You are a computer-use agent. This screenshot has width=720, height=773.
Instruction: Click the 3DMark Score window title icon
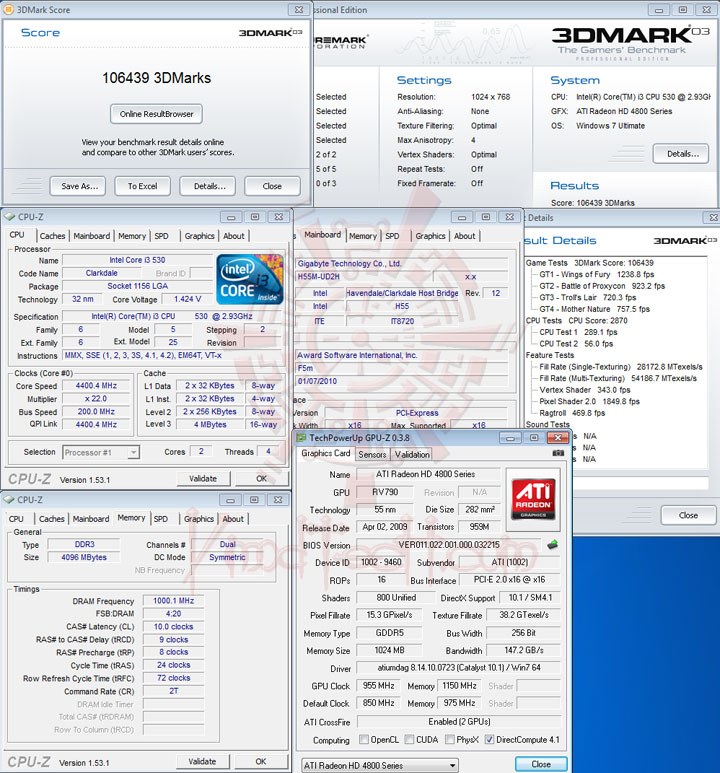point(8,9)
